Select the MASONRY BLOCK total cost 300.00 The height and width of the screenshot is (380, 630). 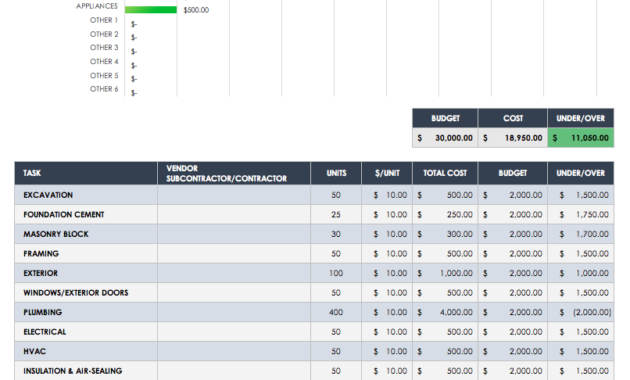point(445,234)
